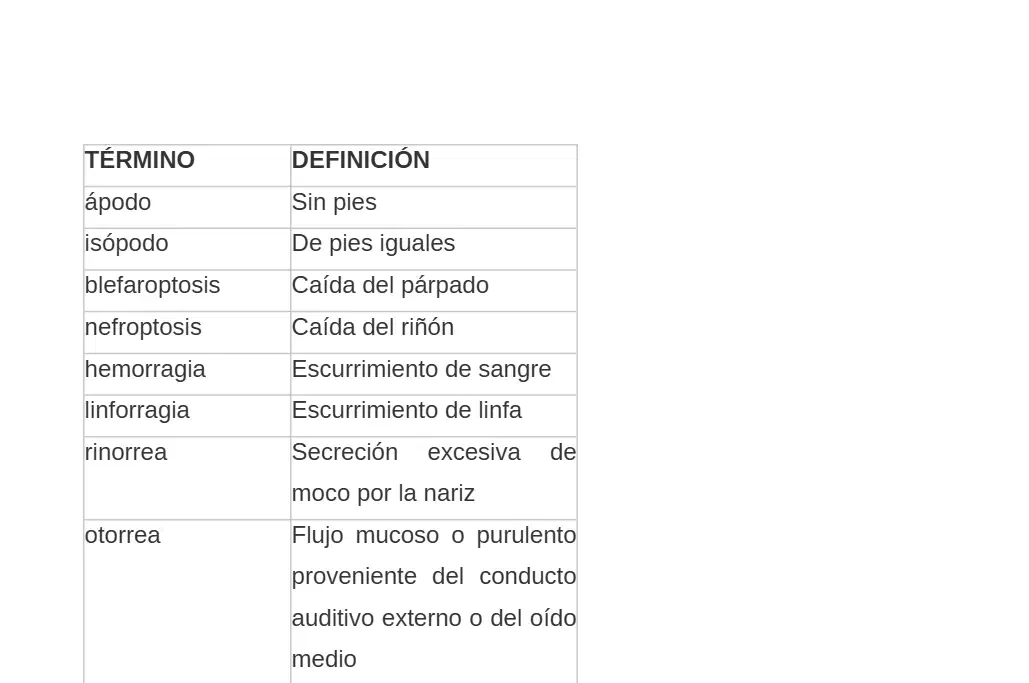Click the definition Sin pies
The image size is (1029, 683).
pos(334,203)
